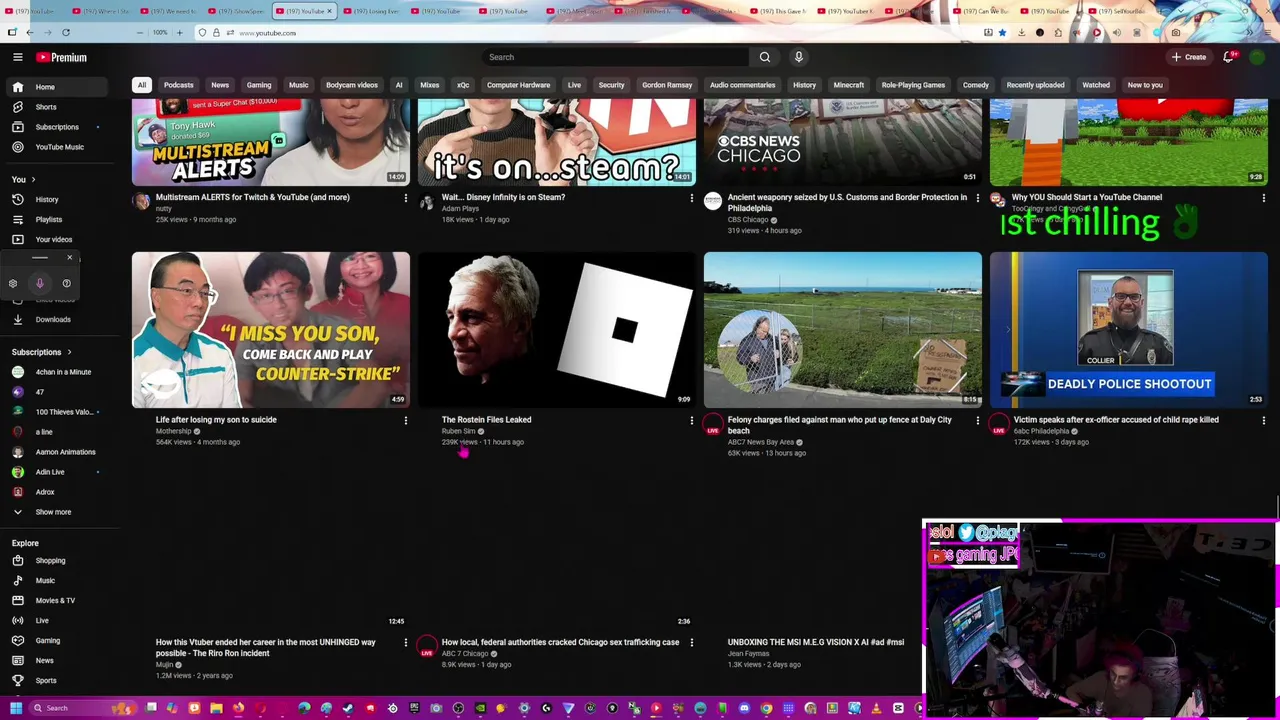
Task: Select the Podcasts filter chip
Action: [179, 85]
